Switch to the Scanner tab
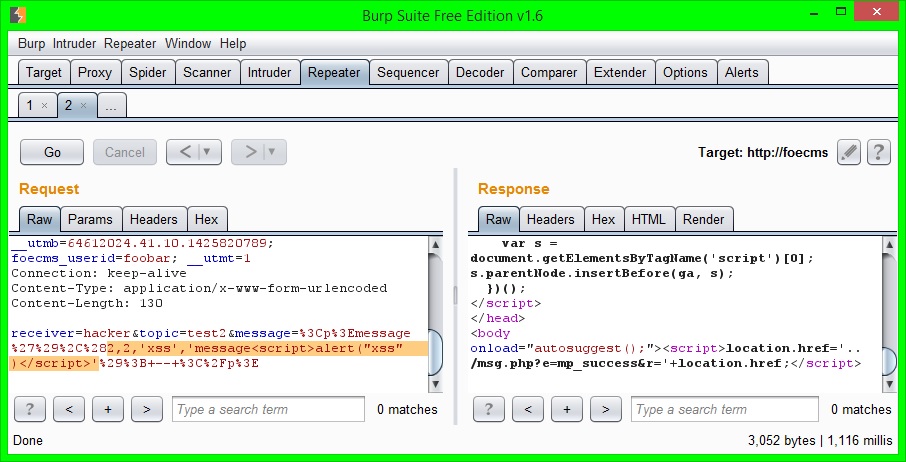 [x=207, y=73]
